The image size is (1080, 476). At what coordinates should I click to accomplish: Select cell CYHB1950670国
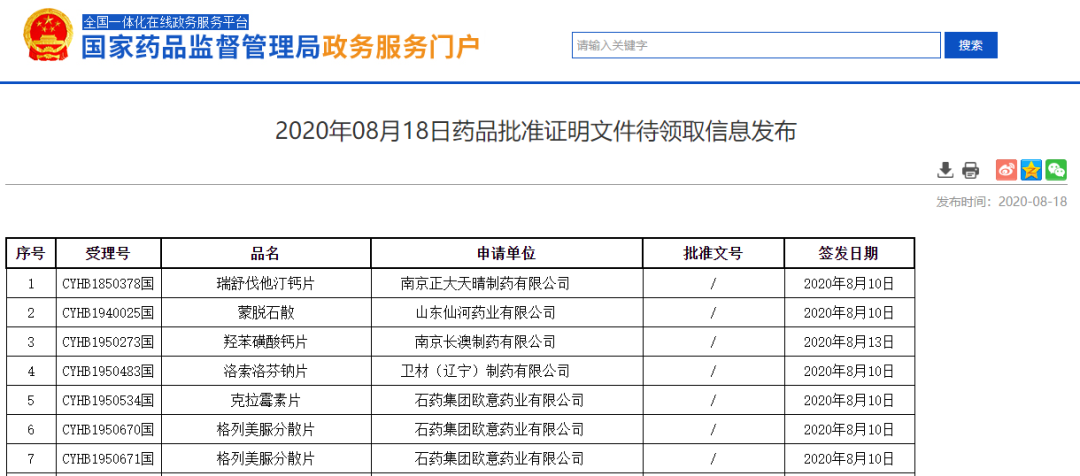pos(109,430)
